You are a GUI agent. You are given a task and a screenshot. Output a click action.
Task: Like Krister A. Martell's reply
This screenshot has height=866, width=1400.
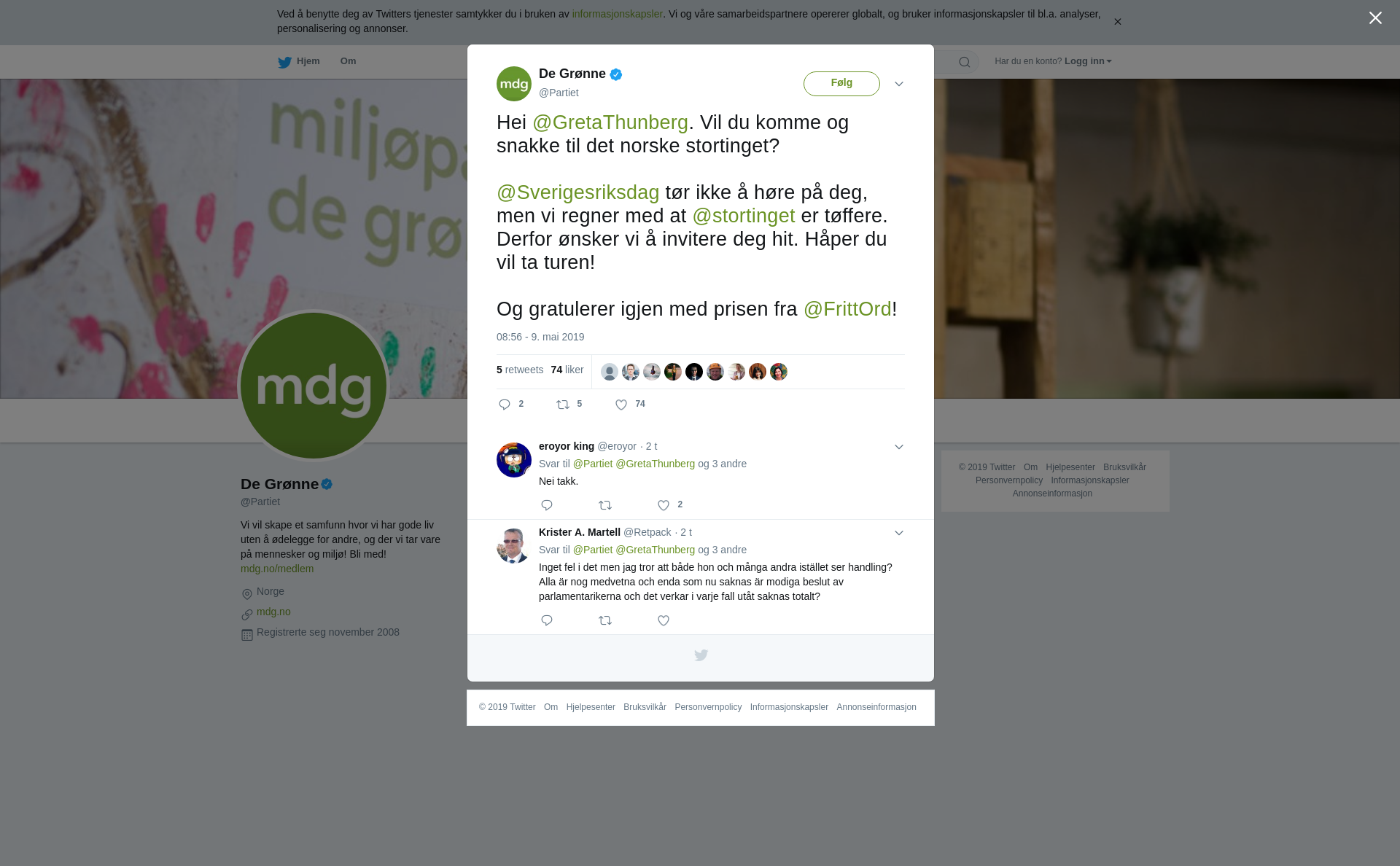point(664,620)
